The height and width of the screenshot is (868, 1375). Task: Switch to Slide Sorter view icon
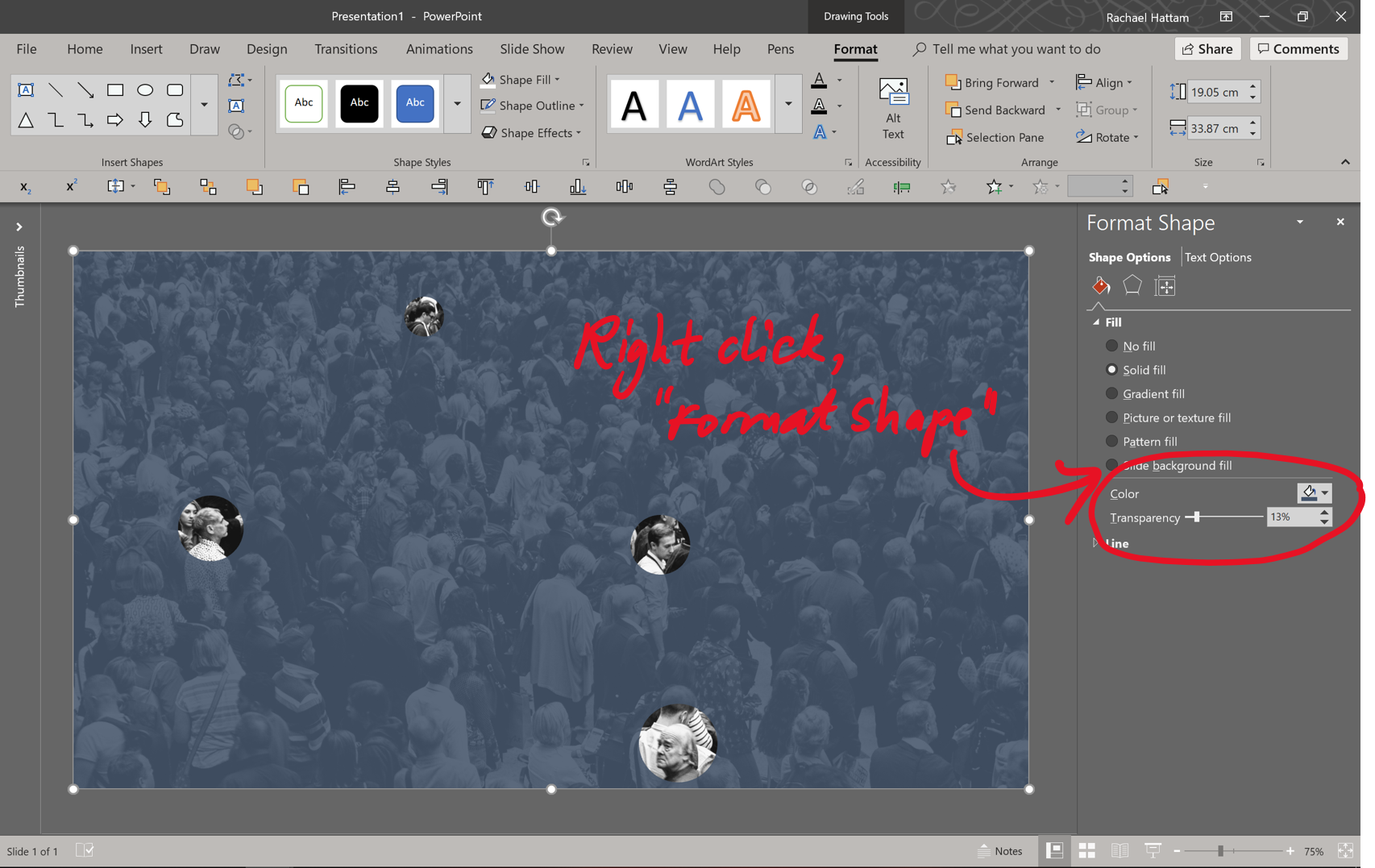pos(1087,850)
